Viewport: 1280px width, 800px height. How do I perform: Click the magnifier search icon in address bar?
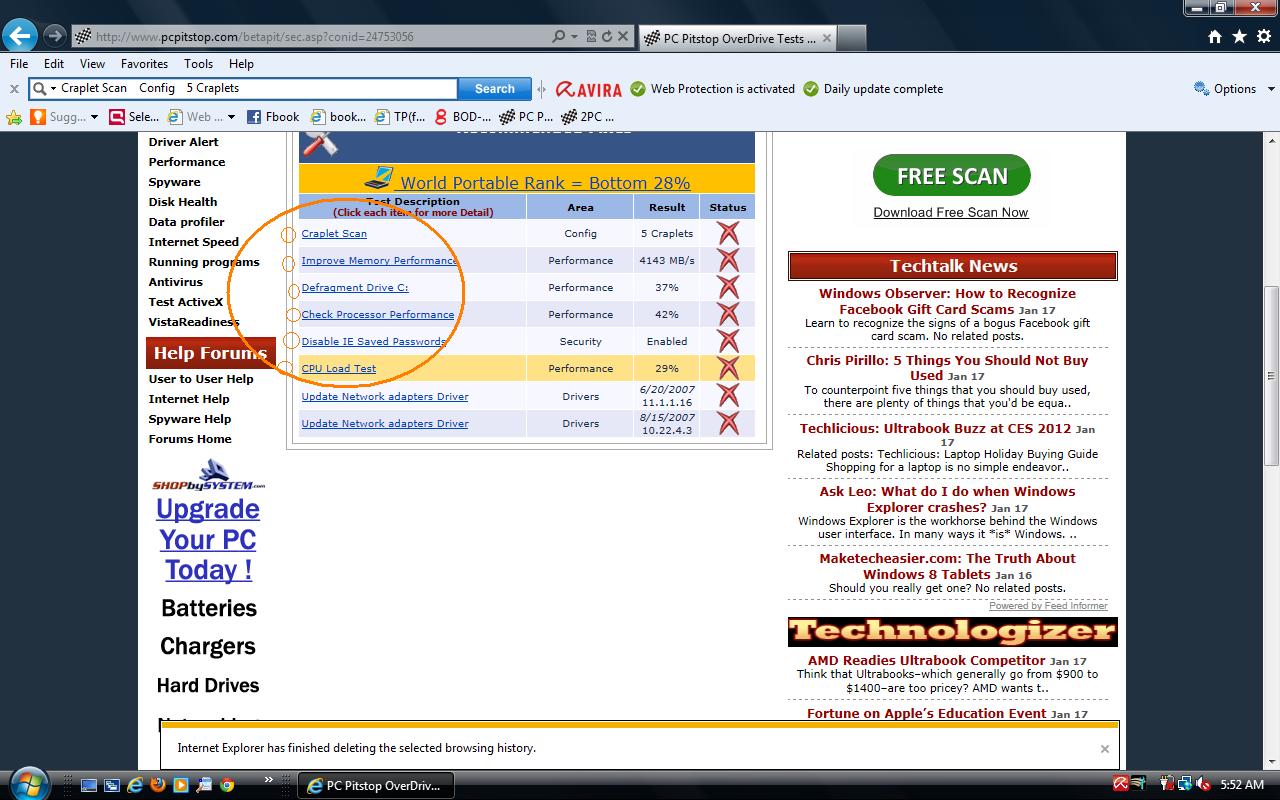558,36
